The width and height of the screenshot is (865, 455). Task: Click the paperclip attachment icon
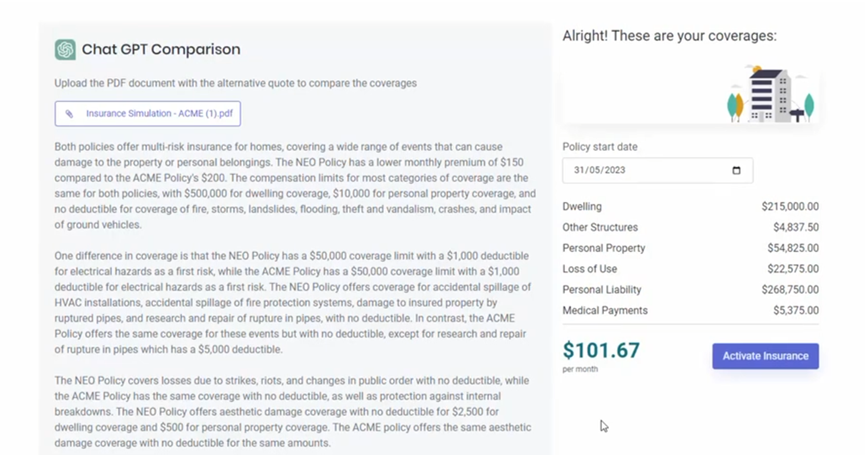tap(69, 114)
